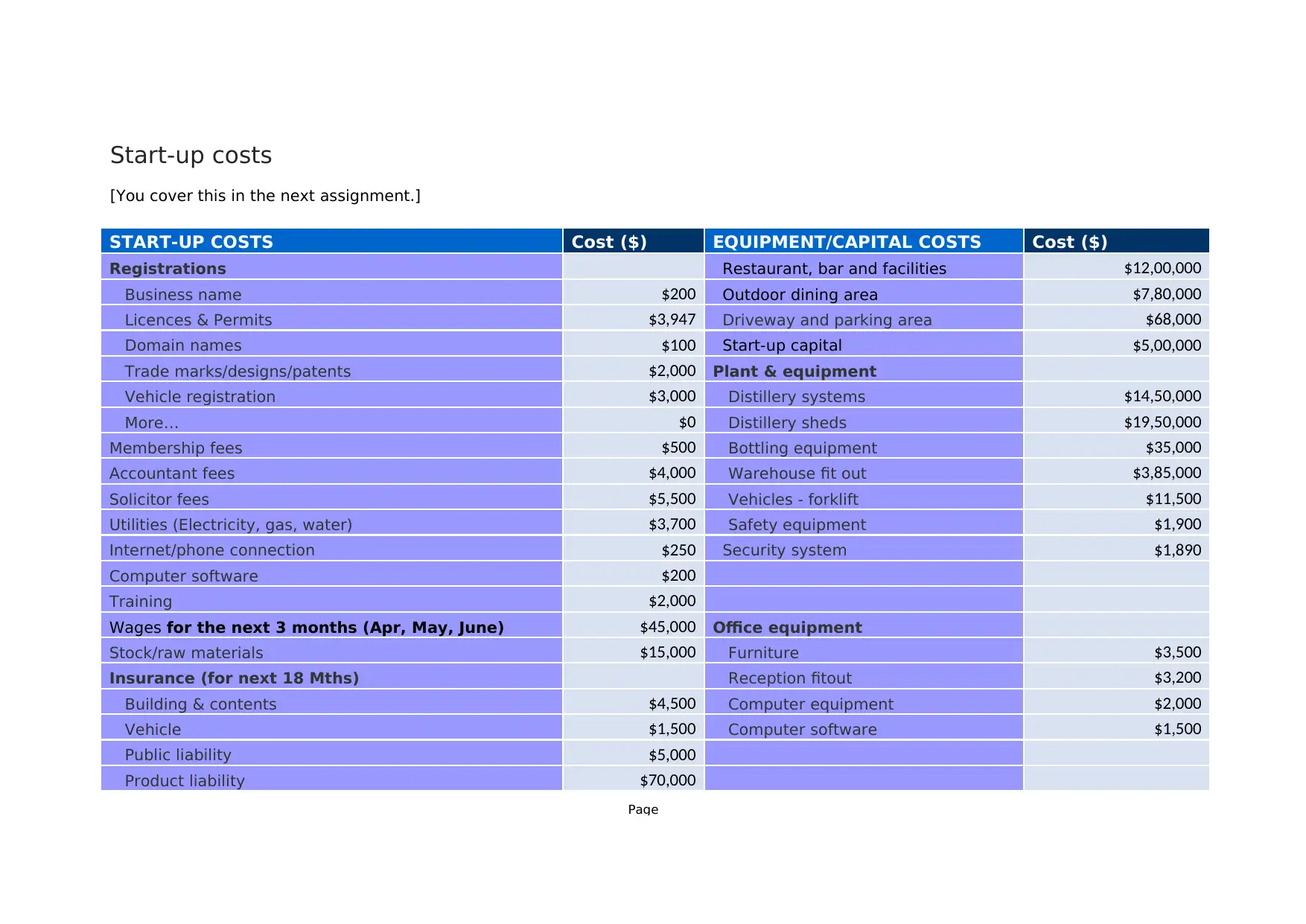The image size is (1306, 924).
Task: Click the Wages for next 3 months row
Action: [307, 628]
